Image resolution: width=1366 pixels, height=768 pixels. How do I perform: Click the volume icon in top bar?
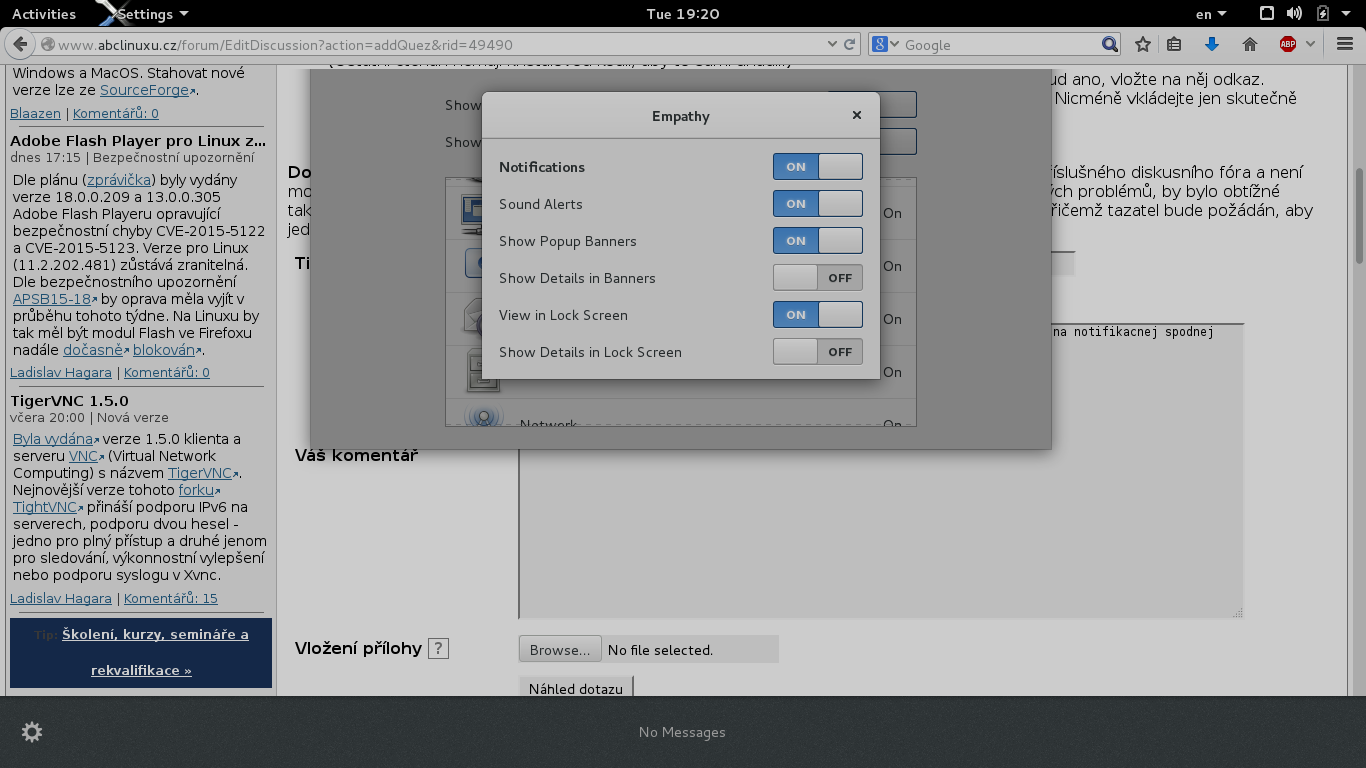(1294, 14)
